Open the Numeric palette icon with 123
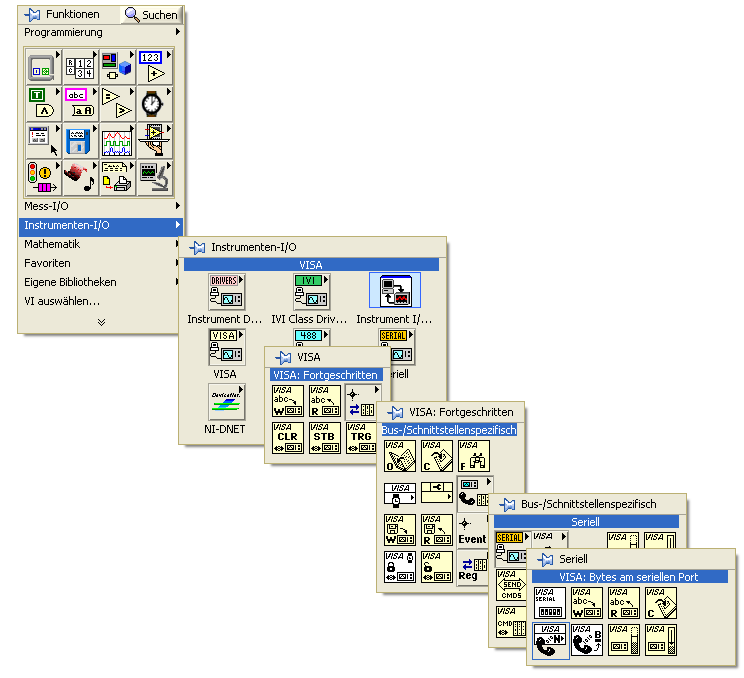 click(x=154, y=67)
